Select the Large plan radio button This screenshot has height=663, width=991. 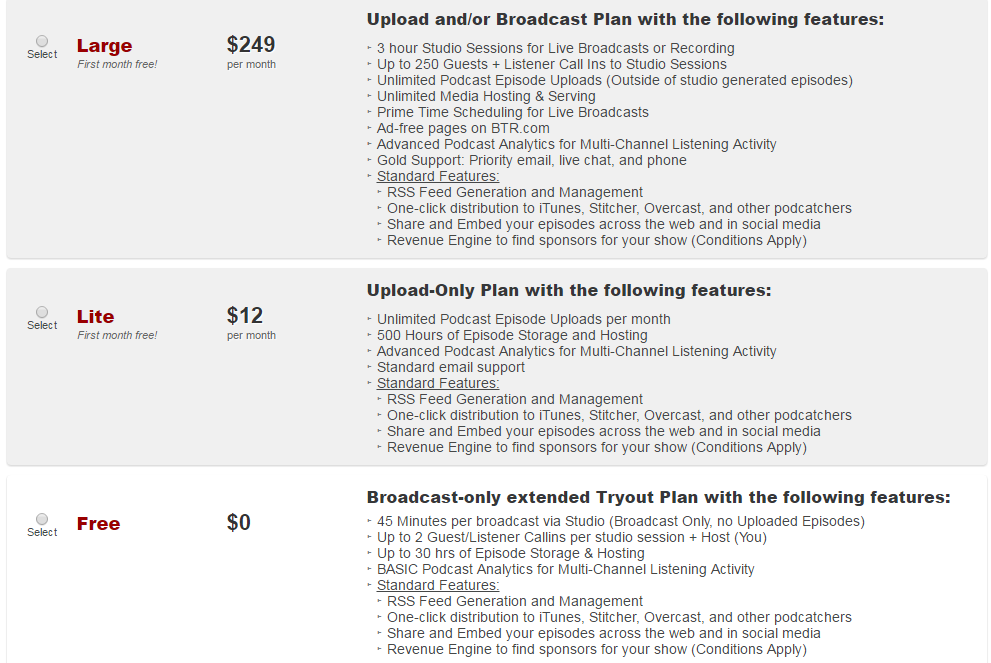[x=42, y=41]
